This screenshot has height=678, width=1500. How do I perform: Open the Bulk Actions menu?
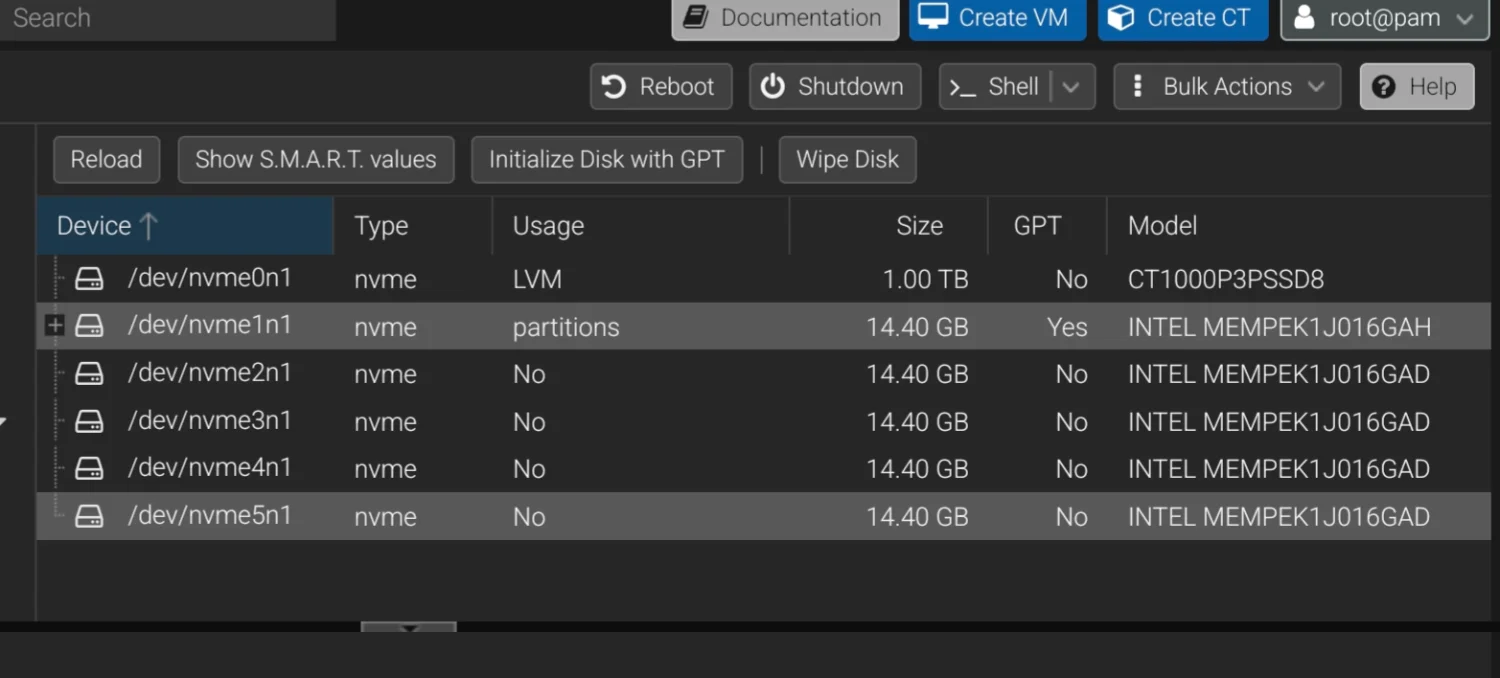coord(1227,87)
